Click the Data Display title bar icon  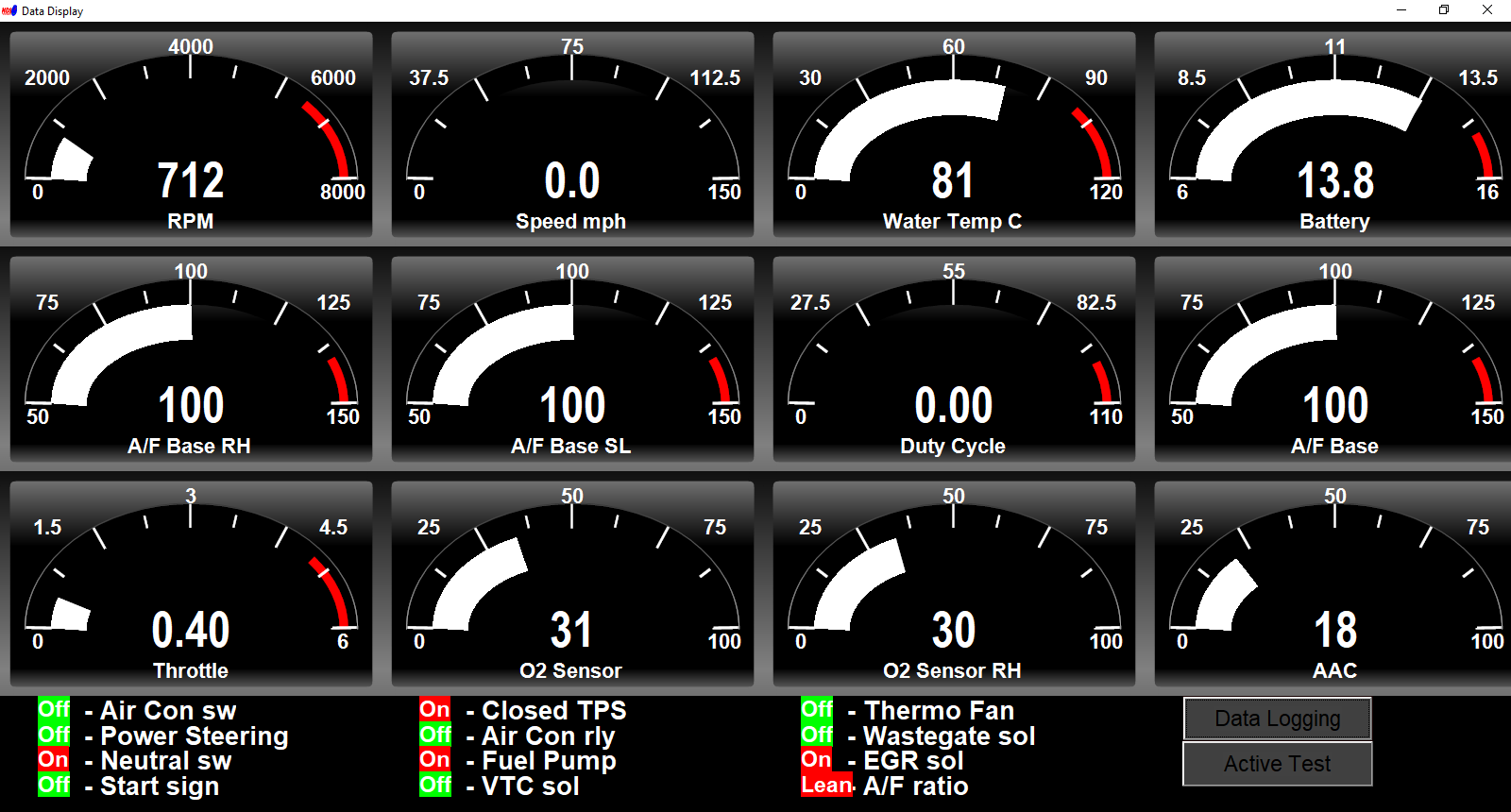tap(9, 10)
